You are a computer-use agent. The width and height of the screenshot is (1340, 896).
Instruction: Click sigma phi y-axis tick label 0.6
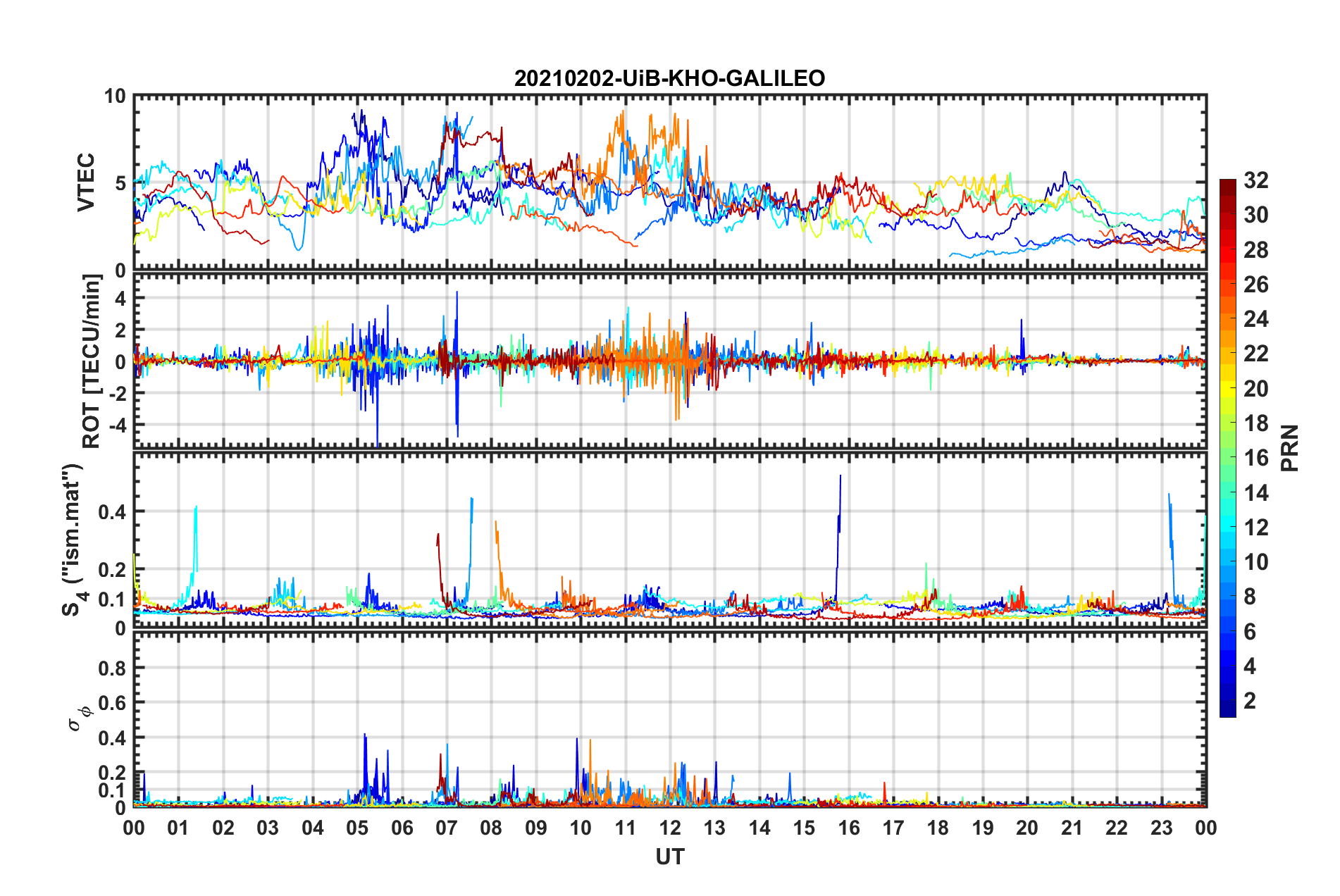pos(113,703)
